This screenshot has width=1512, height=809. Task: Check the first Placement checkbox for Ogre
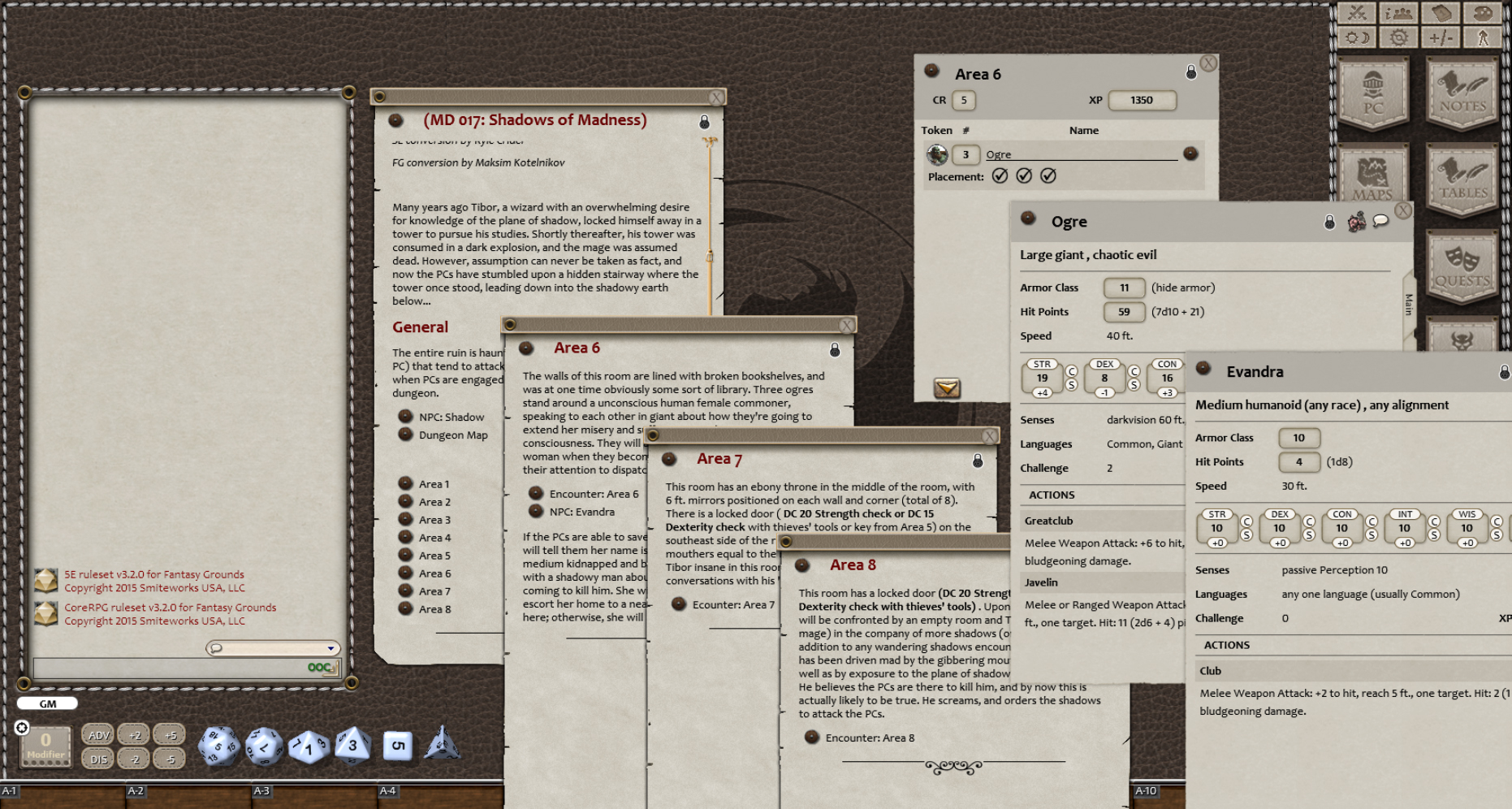pyautogui.click(x=1000, y=175)
